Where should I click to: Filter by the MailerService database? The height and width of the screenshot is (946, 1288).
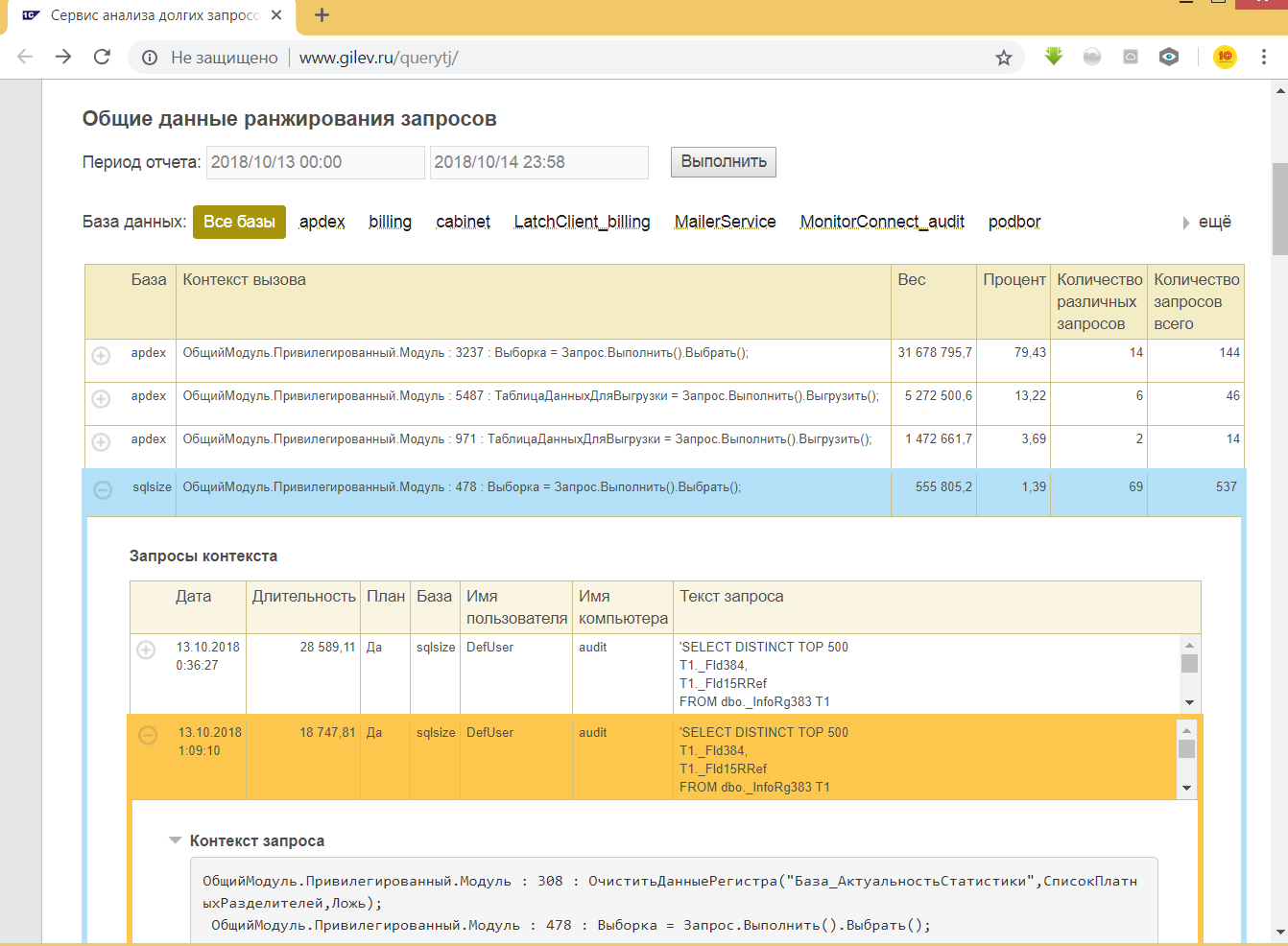[726, 222]
